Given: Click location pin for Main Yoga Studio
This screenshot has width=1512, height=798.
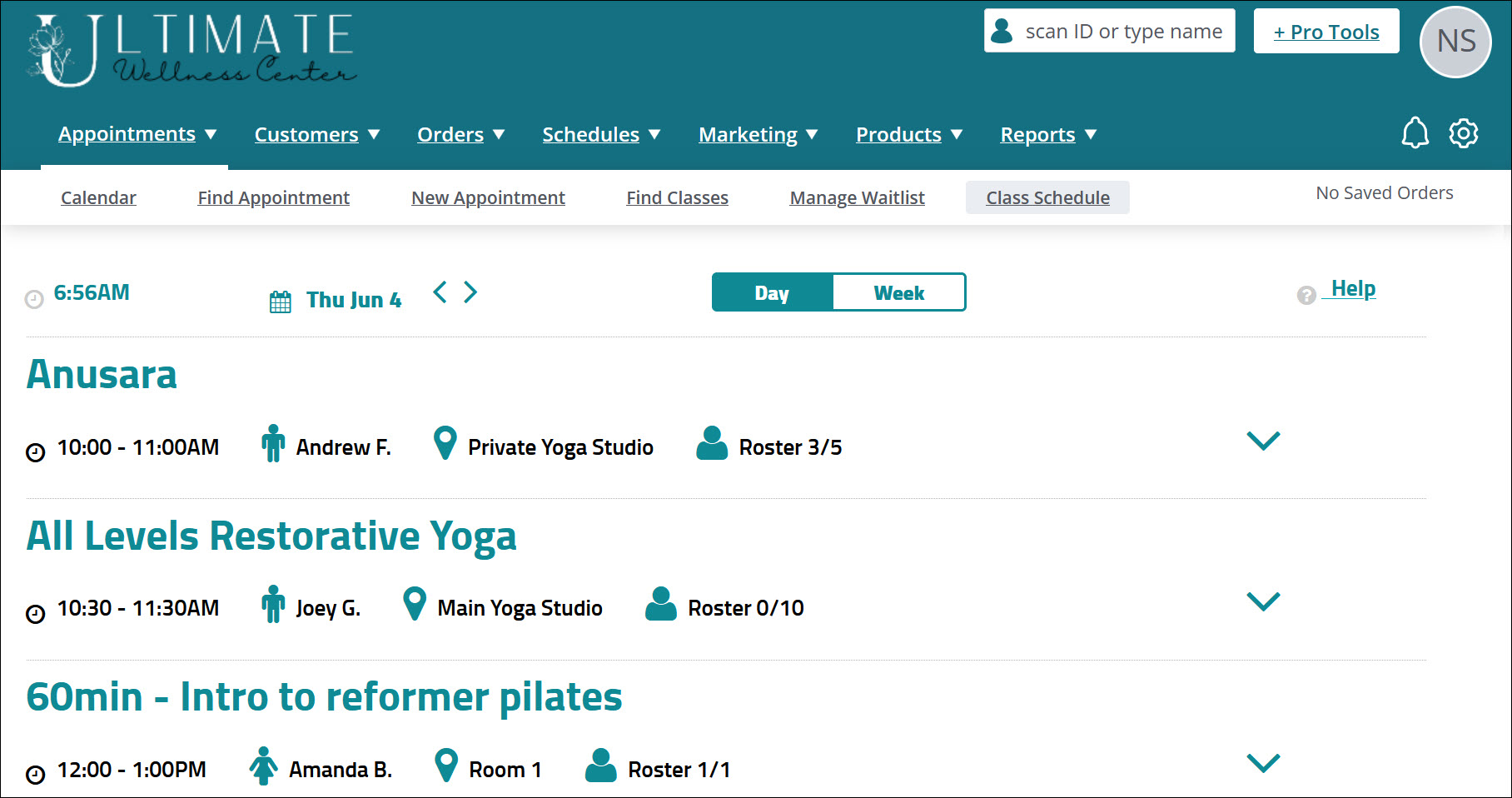Looking at the screenshot, I should [x=415, y=604].
